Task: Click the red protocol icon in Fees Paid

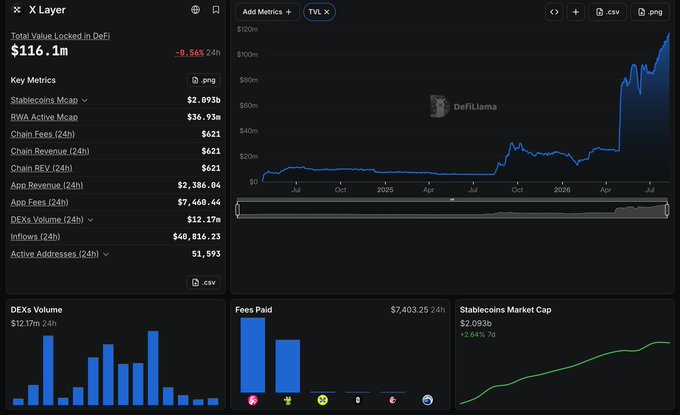Action: click(x=392, y=400)
